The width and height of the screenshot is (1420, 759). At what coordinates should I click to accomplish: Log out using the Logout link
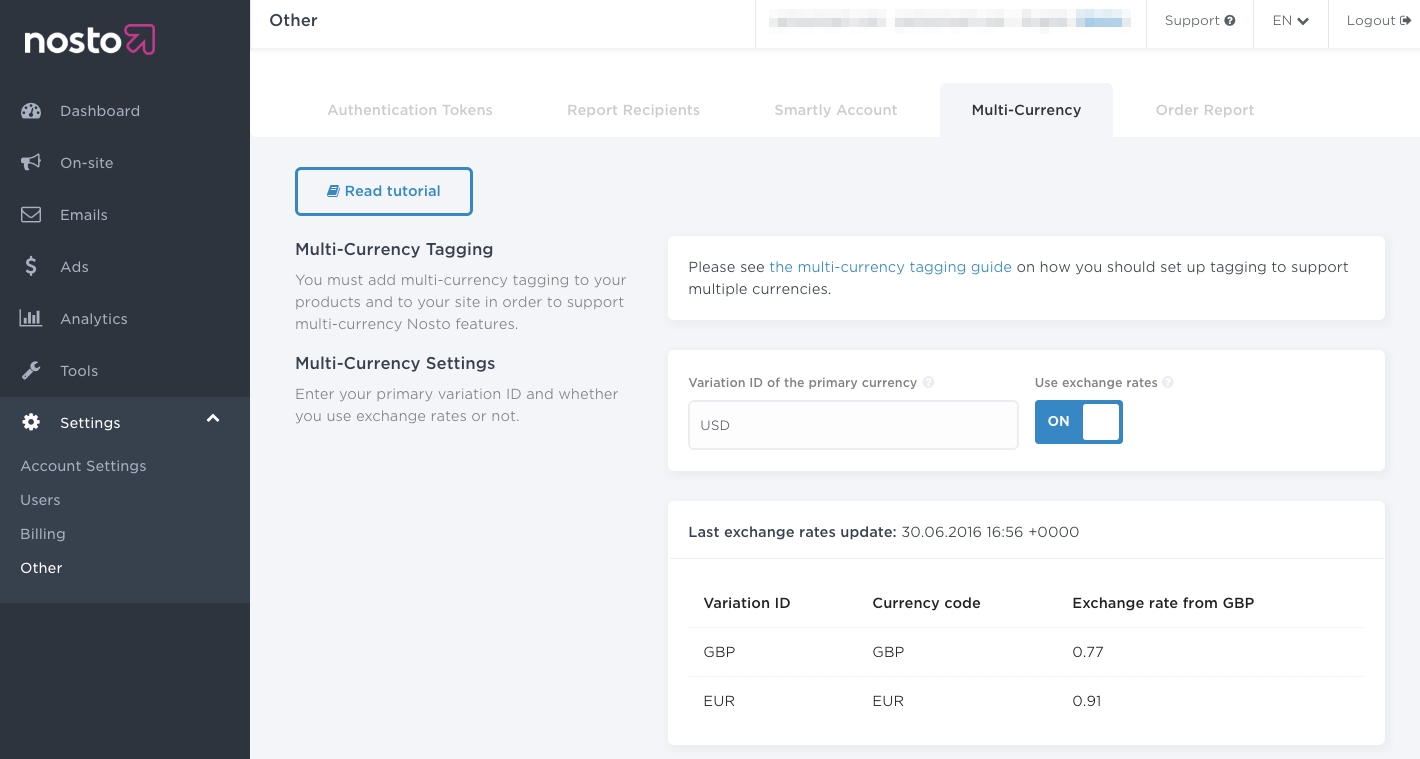(1377, 21)
